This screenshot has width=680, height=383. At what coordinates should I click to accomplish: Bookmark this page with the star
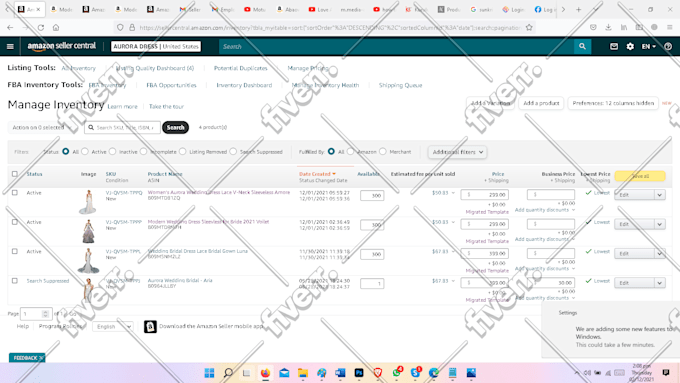coord(529,27)
